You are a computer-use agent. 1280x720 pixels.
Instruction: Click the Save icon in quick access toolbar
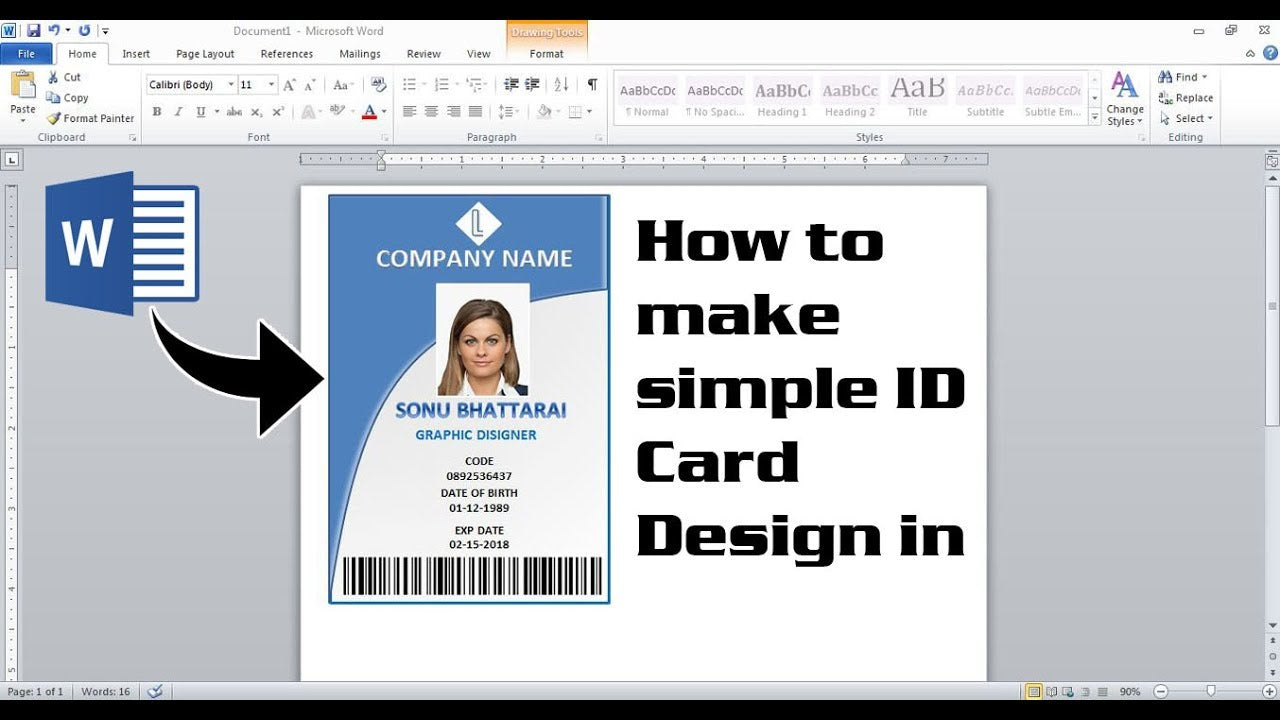tap(33, 31)
